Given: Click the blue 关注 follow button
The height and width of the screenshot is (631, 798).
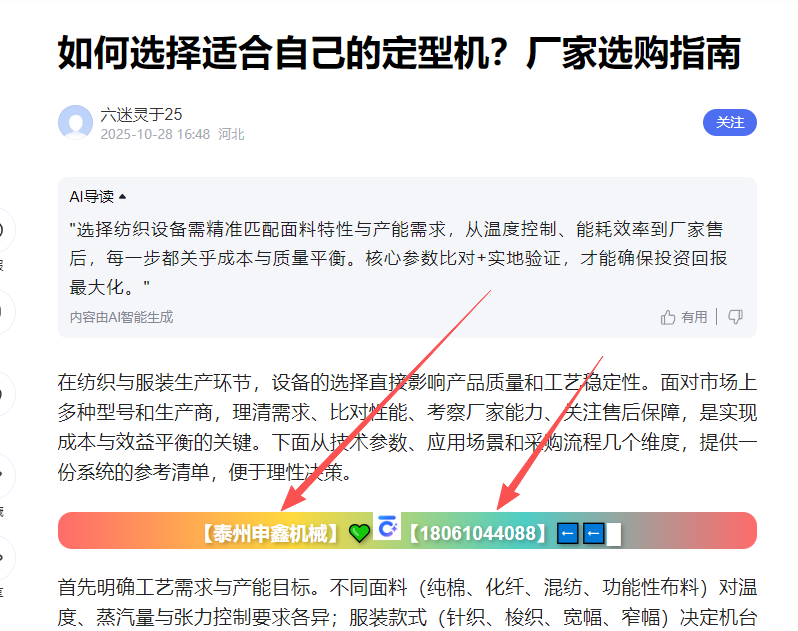Looking at the screenshot, I should coord(729,123).
